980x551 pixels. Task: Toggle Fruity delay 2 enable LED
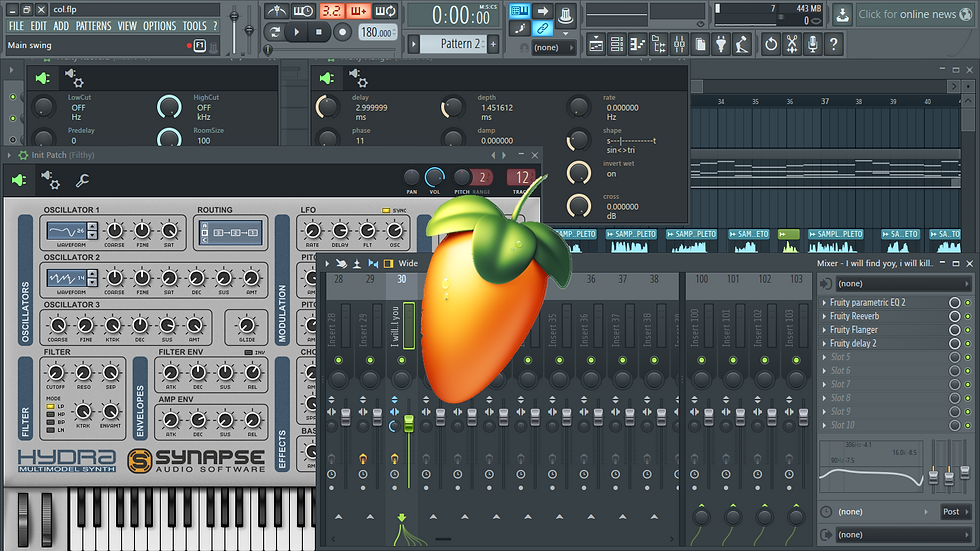(968, 344)
